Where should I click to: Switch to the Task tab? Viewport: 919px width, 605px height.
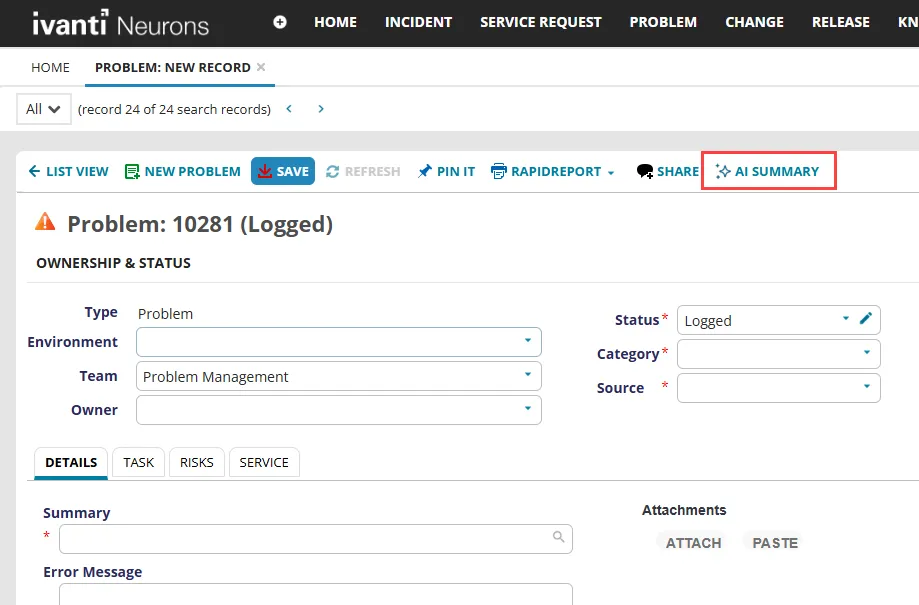pyautogui.click(x=138, y=463)
